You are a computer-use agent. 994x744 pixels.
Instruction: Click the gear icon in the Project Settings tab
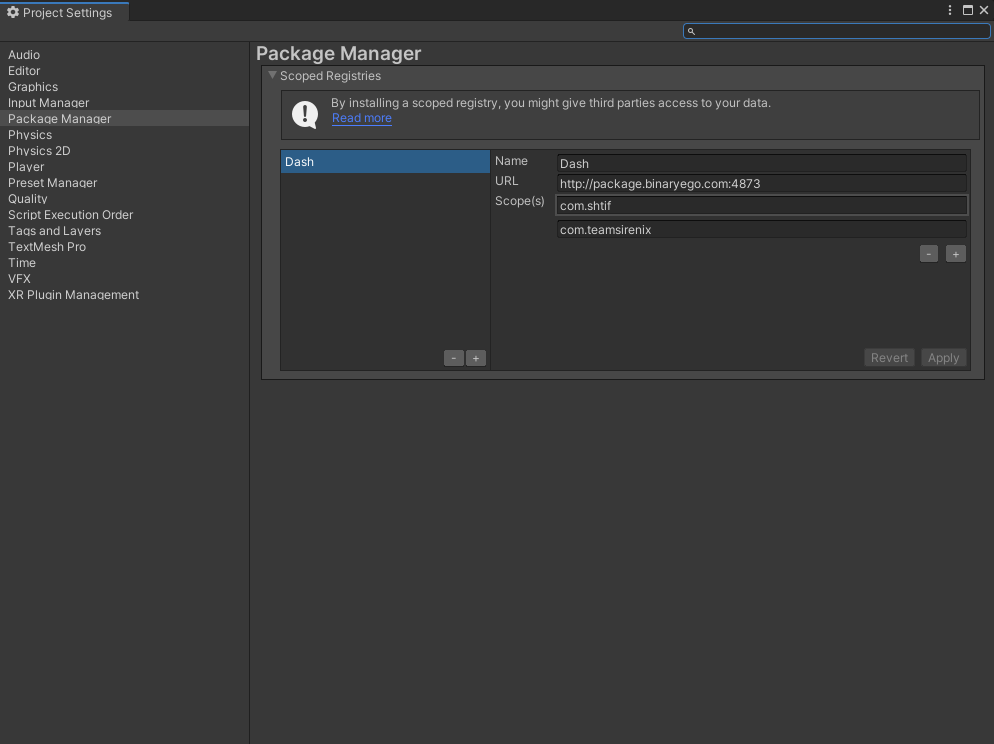[13, 12]
